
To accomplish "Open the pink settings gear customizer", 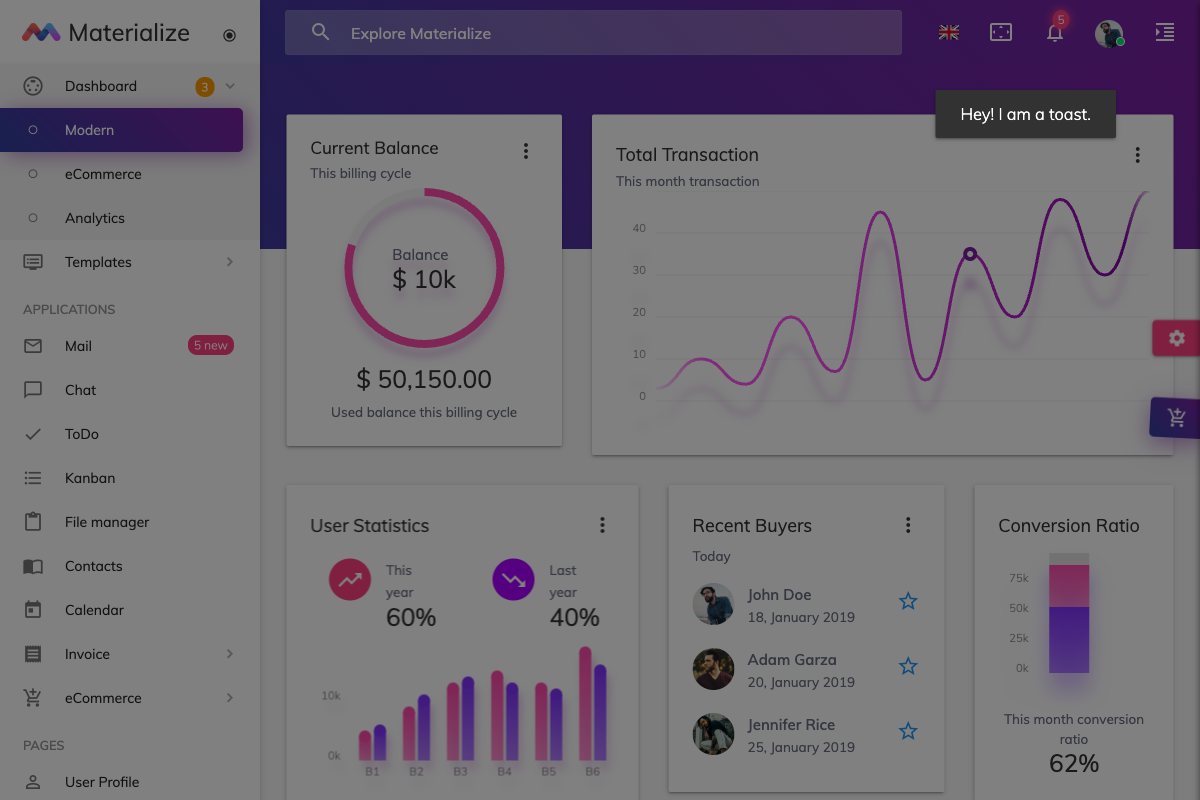I will (1176, 338).
